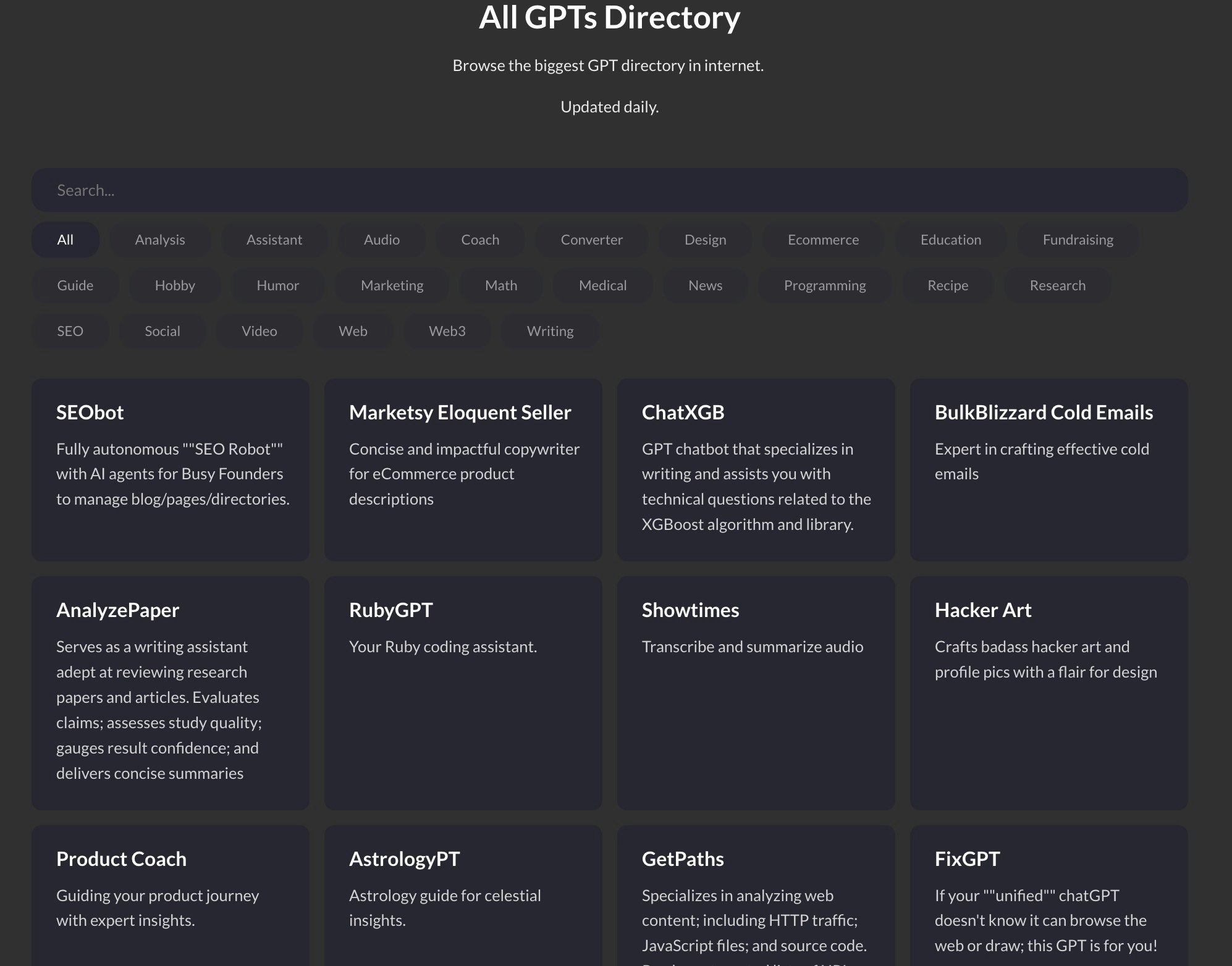This screenshot has width=1232, height=966.
Task: Open the Marketsy Eloquent Seller card
Action: coord(463,469)
